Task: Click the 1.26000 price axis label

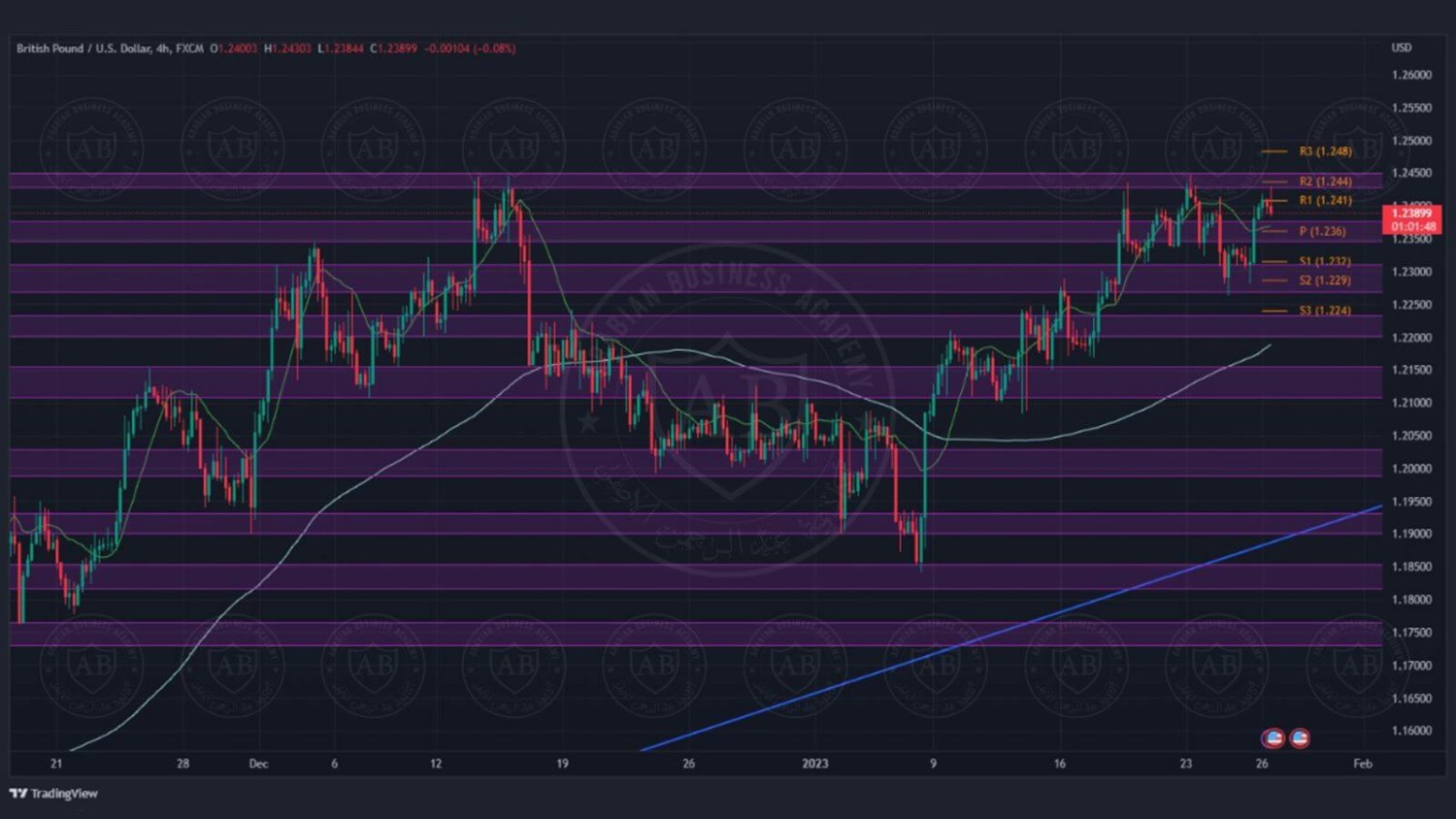Action: pyautogui.click(x=1411, y=75)
